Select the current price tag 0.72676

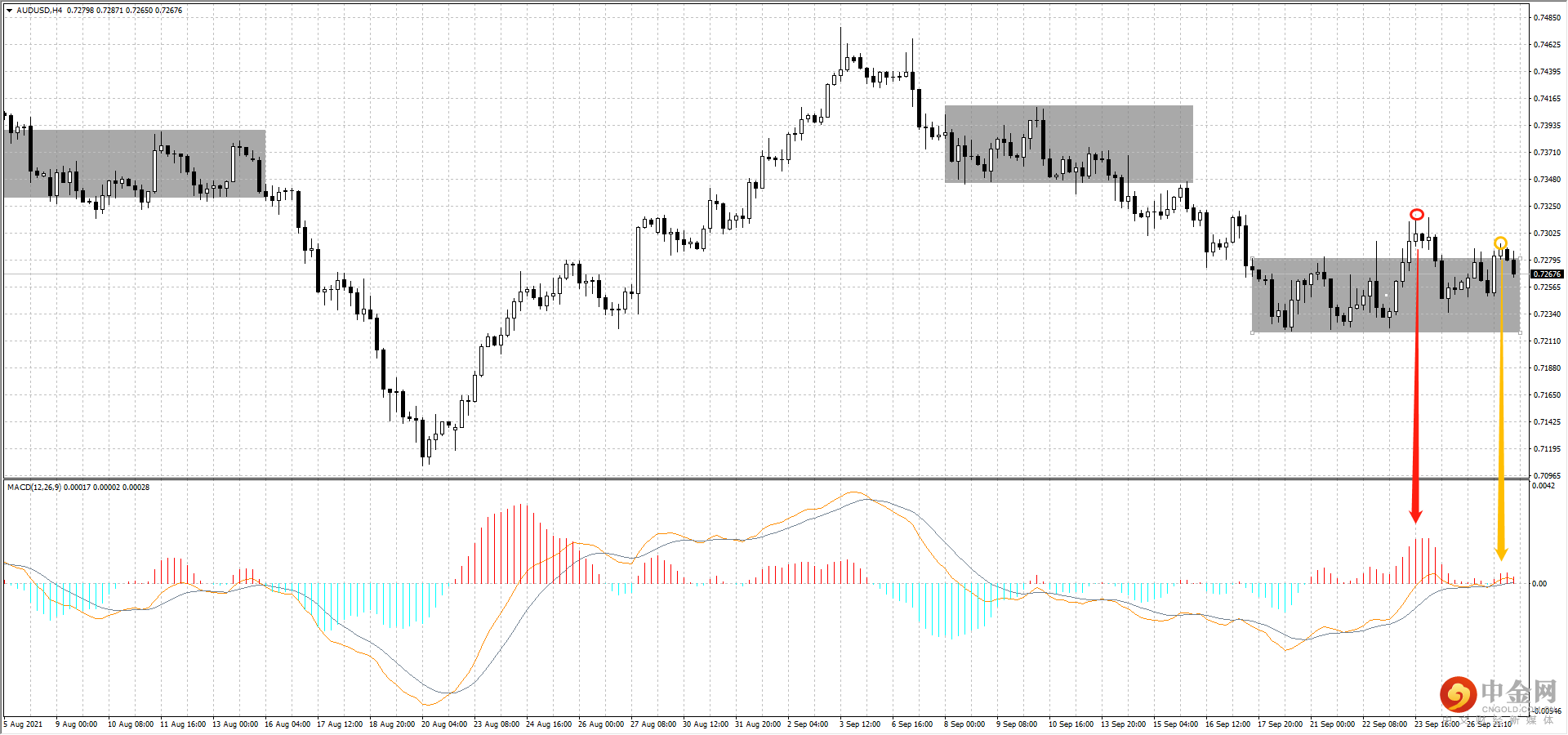pos(1548,274)
